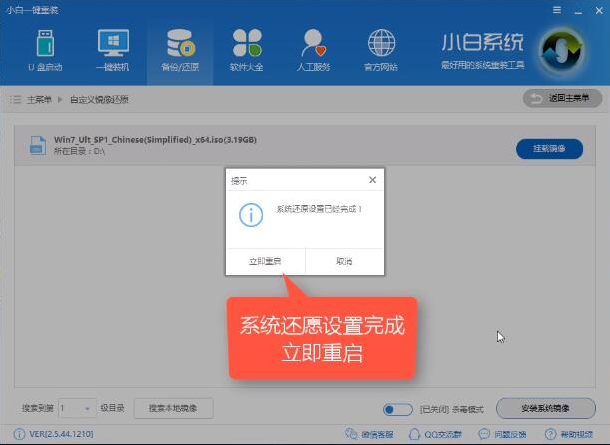Select the 一键装机 monitor icon
This screenshot has height=445, width=610.
[113, 49]
